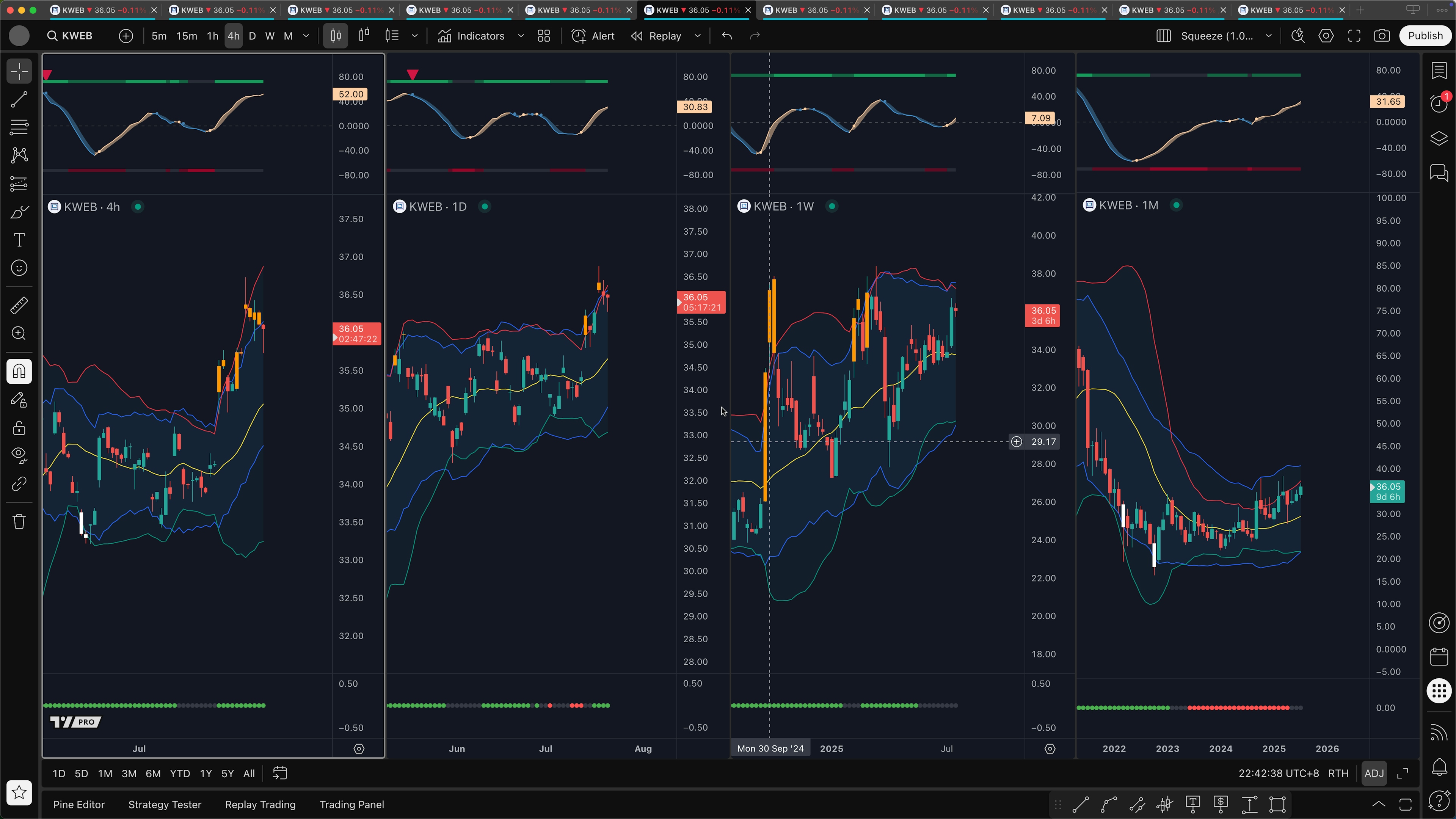Select the crosshair cursor tool
The height and width of the screenshot is (819, 1456).
19,72
